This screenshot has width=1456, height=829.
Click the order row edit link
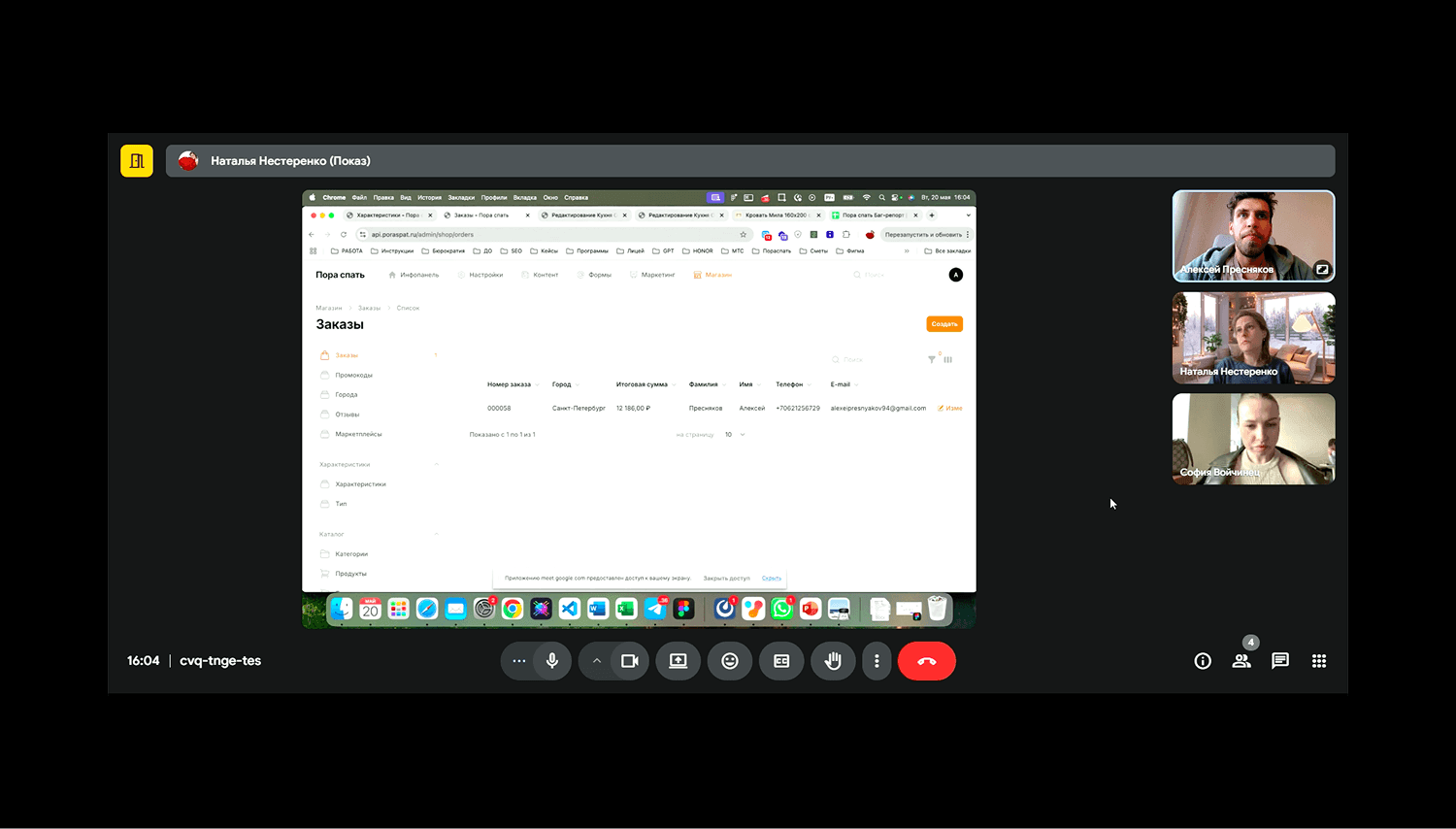tap(950, 409)
